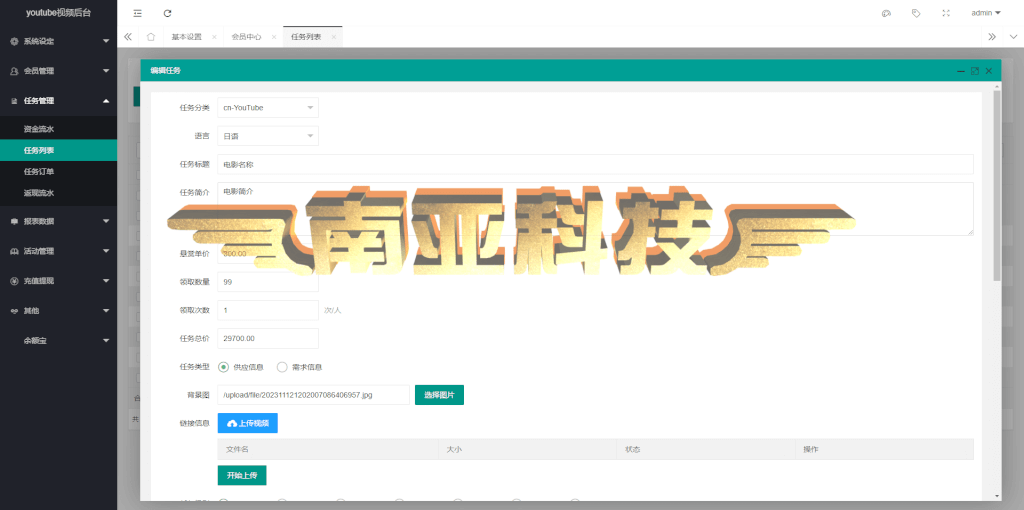Click the chart icon beside 报表数据

pos(14,221)
